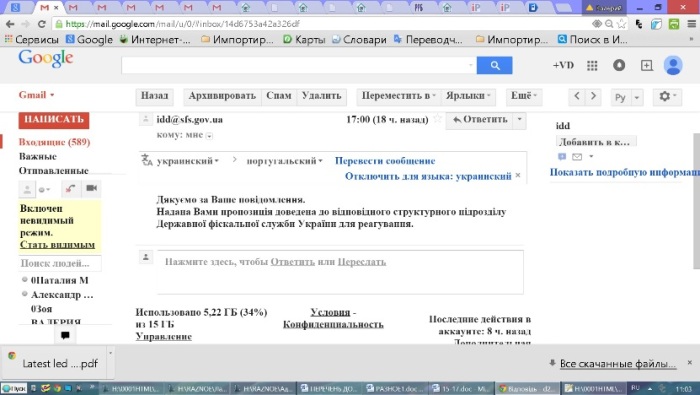Click Управление storage link
The image size is (700, 395).
[163, 337]
